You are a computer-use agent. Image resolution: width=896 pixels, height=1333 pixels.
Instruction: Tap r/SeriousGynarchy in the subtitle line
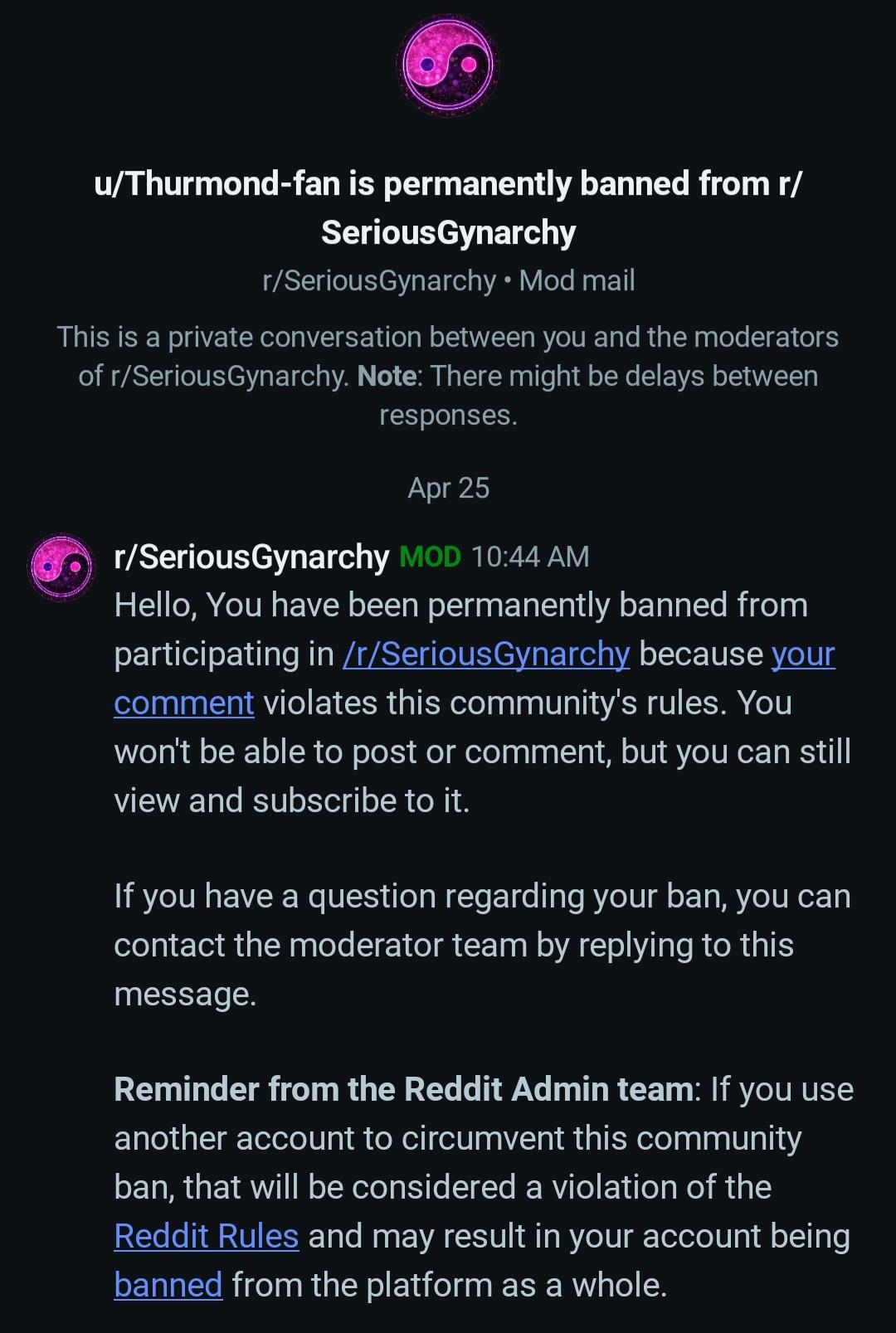point(378,281)
